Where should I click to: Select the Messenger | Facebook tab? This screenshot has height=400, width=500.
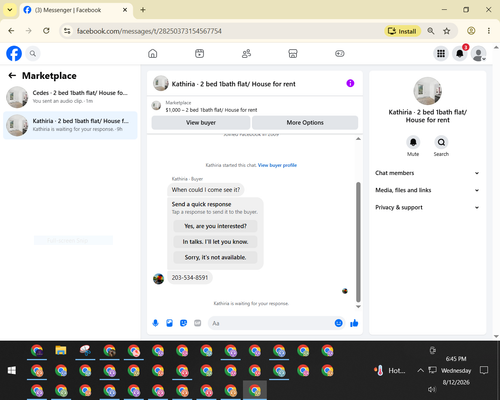76,10
